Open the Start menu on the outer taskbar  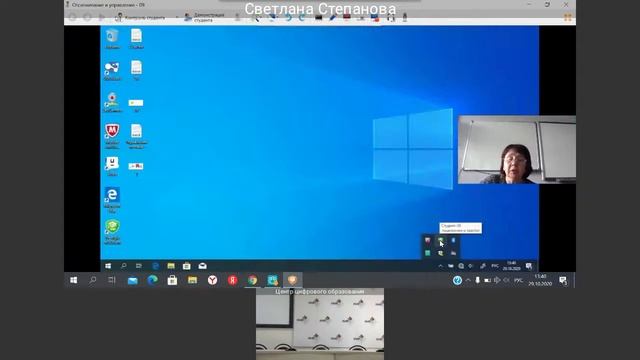click(x=73, y=280)
